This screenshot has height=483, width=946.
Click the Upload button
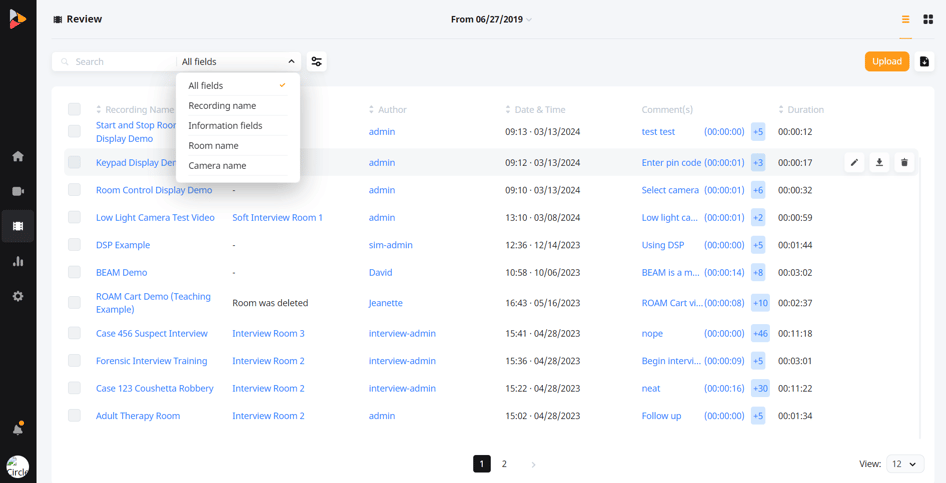886,62
